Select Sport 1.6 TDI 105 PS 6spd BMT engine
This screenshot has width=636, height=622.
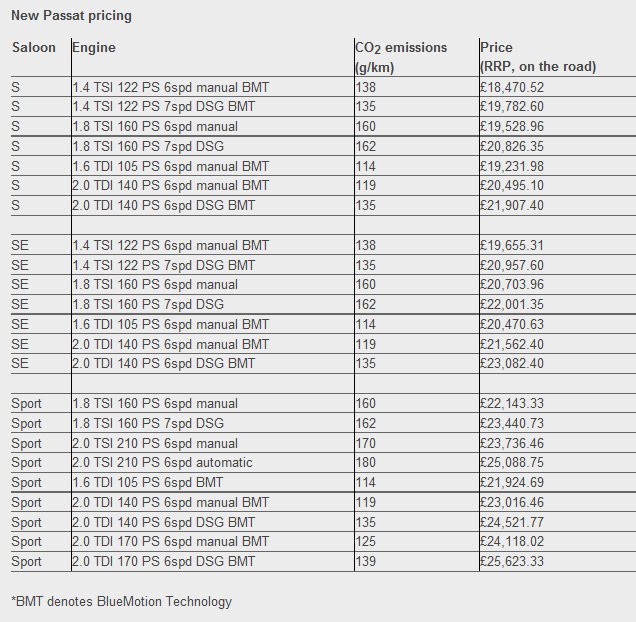pyautogui.click(x=148, y=482)
